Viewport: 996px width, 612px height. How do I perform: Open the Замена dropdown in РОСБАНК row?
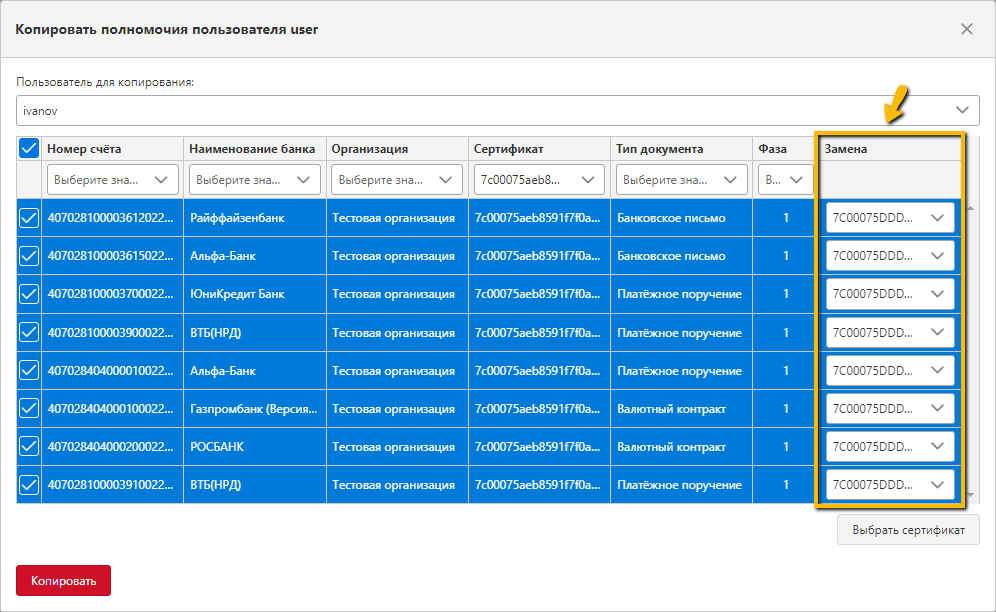(x=890, y=447)
